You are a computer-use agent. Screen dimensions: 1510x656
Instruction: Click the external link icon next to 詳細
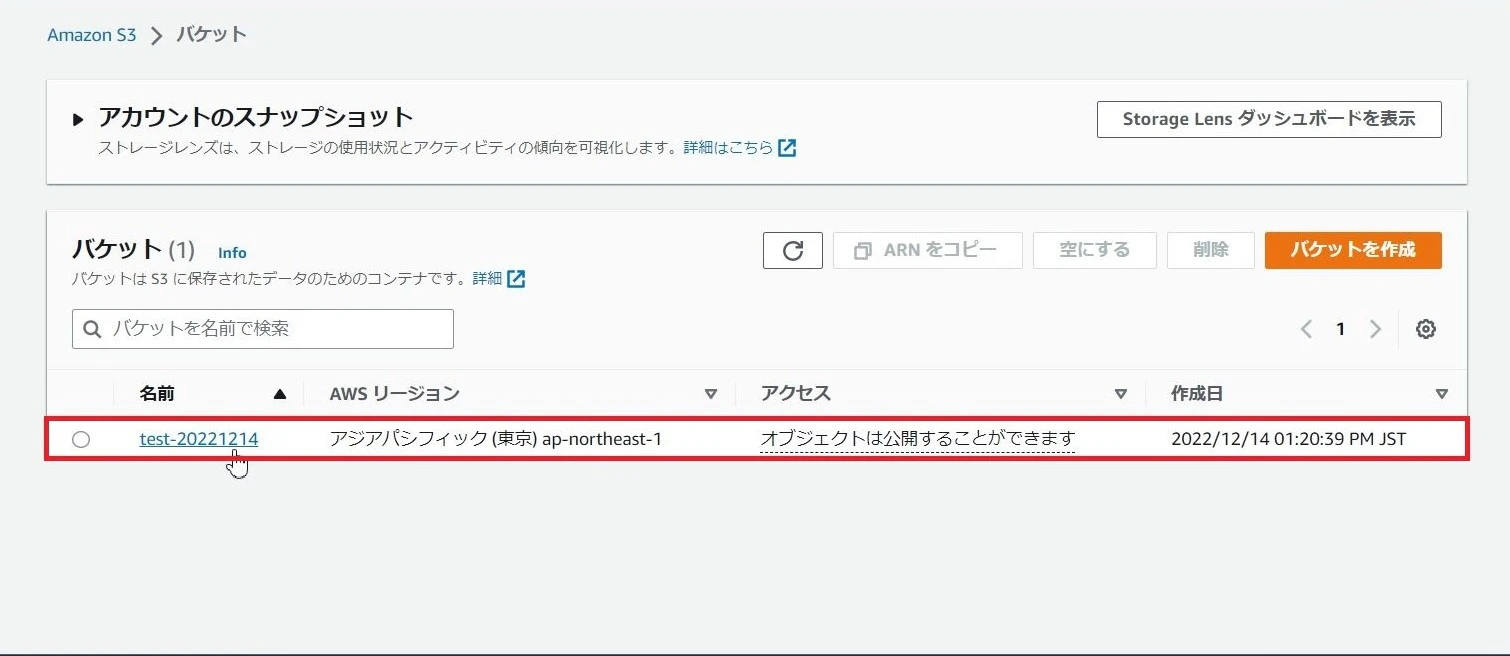point(516,278)
